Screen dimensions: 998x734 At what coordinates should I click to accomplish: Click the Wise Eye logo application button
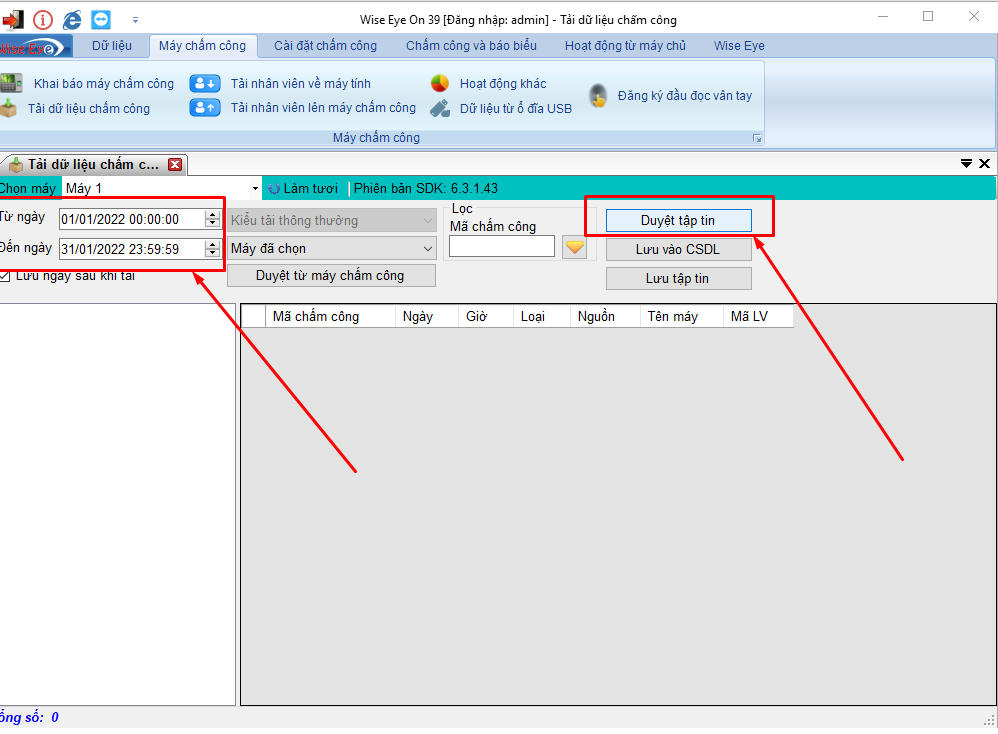tap(34, 46)
